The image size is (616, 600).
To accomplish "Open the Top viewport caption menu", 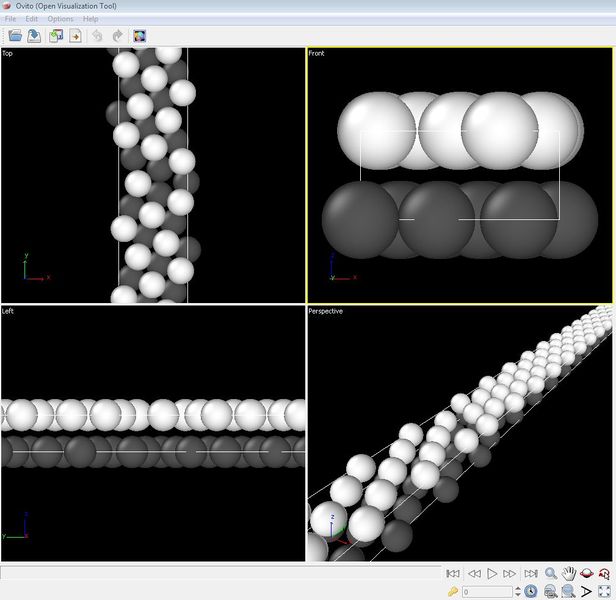I will [8, 53].
